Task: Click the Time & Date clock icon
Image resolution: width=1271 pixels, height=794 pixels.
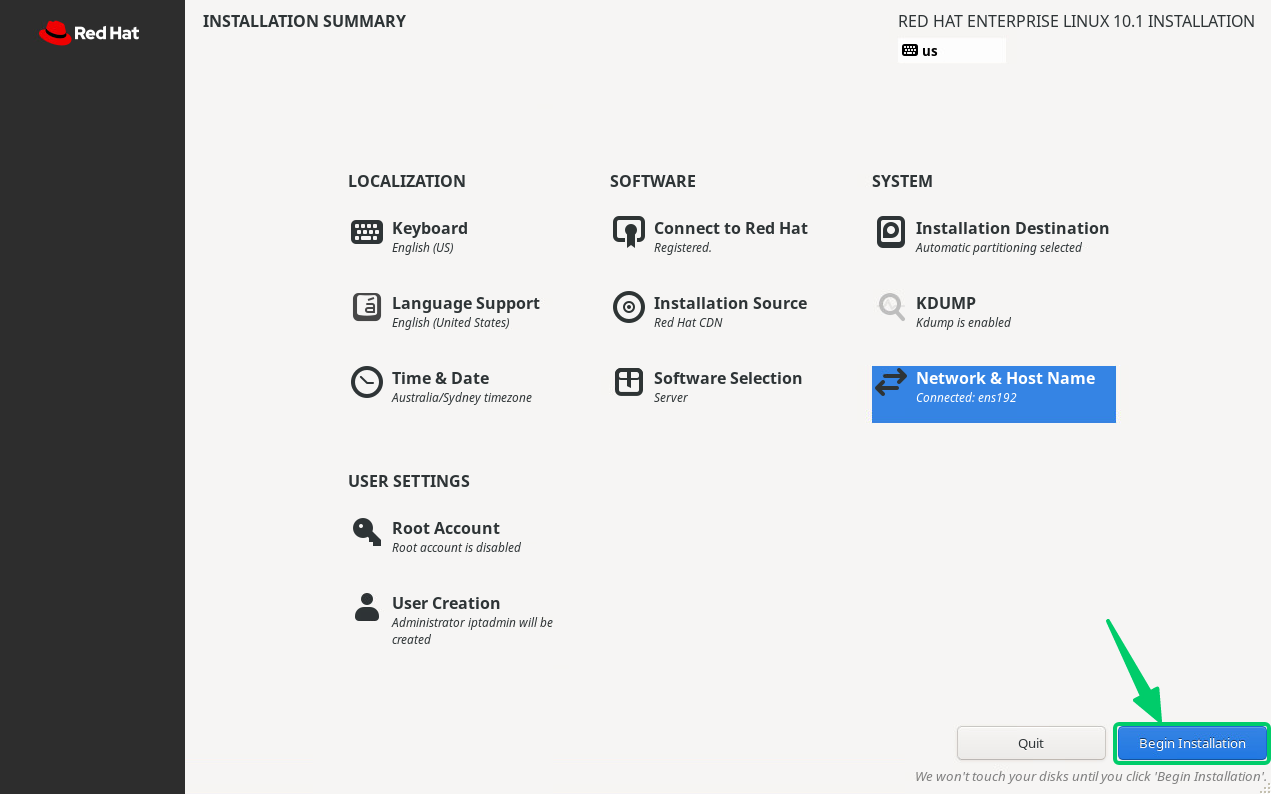Action: tap(367, 382)
